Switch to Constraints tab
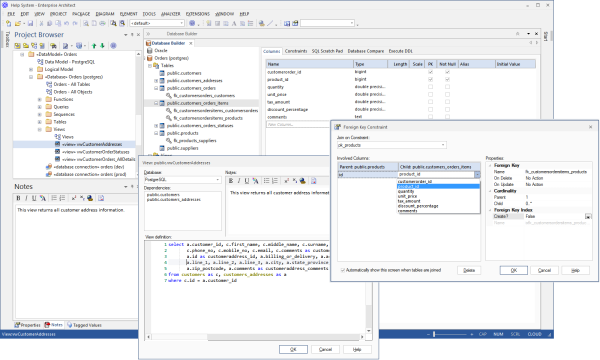The image size is (600, 360). coord(296,51)
